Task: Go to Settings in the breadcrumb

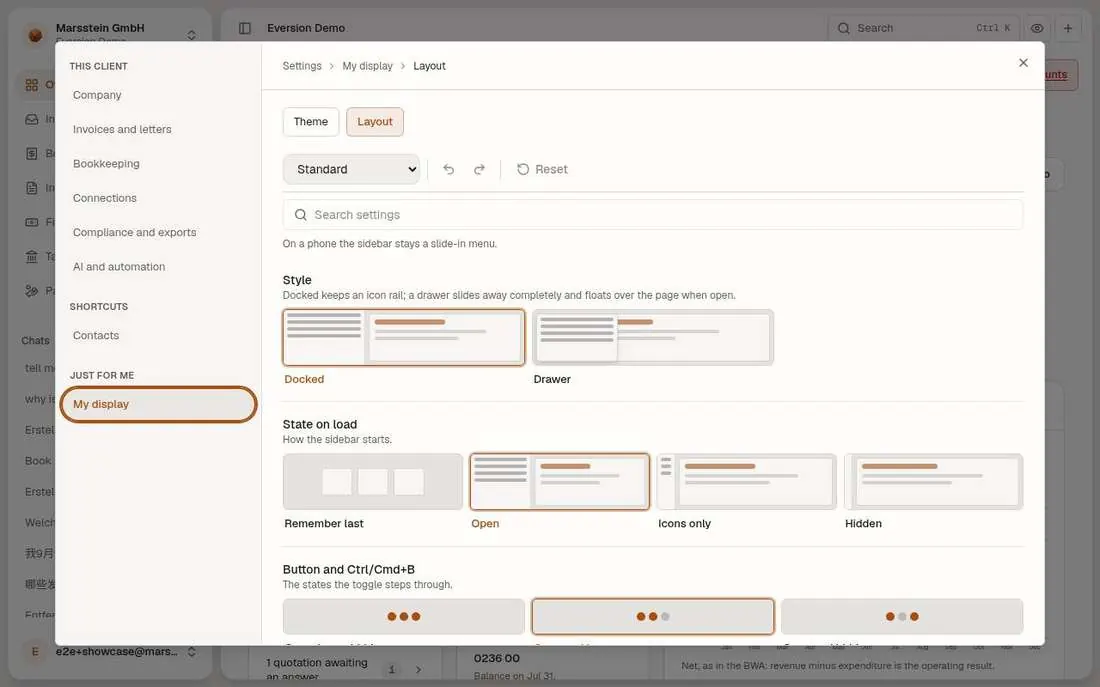Action: pyautogui.click(x=302, y=66)
